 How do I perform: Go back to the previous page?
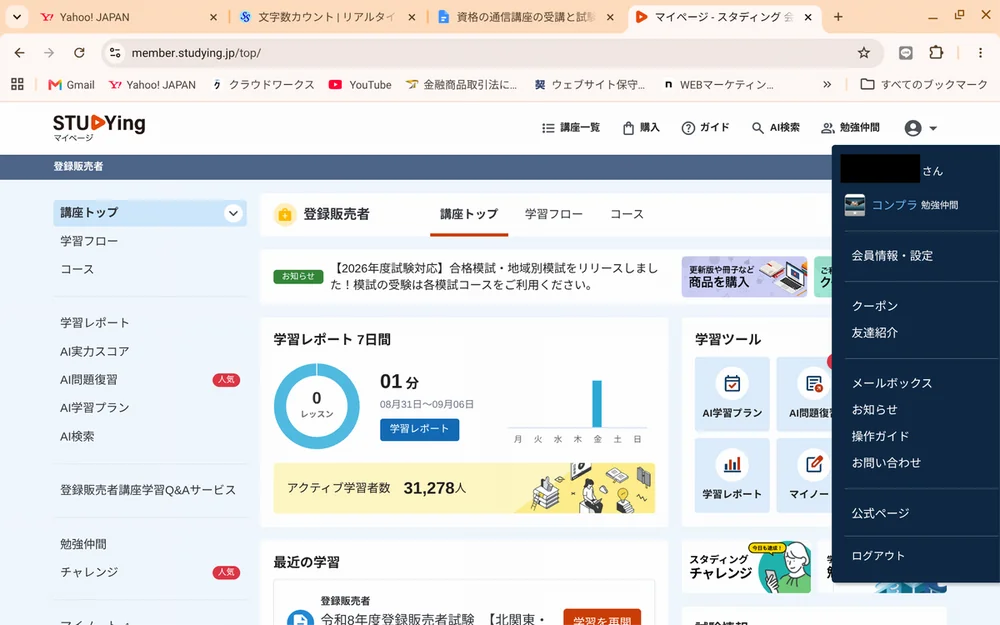pyautogui.click(x=20, y=53)
